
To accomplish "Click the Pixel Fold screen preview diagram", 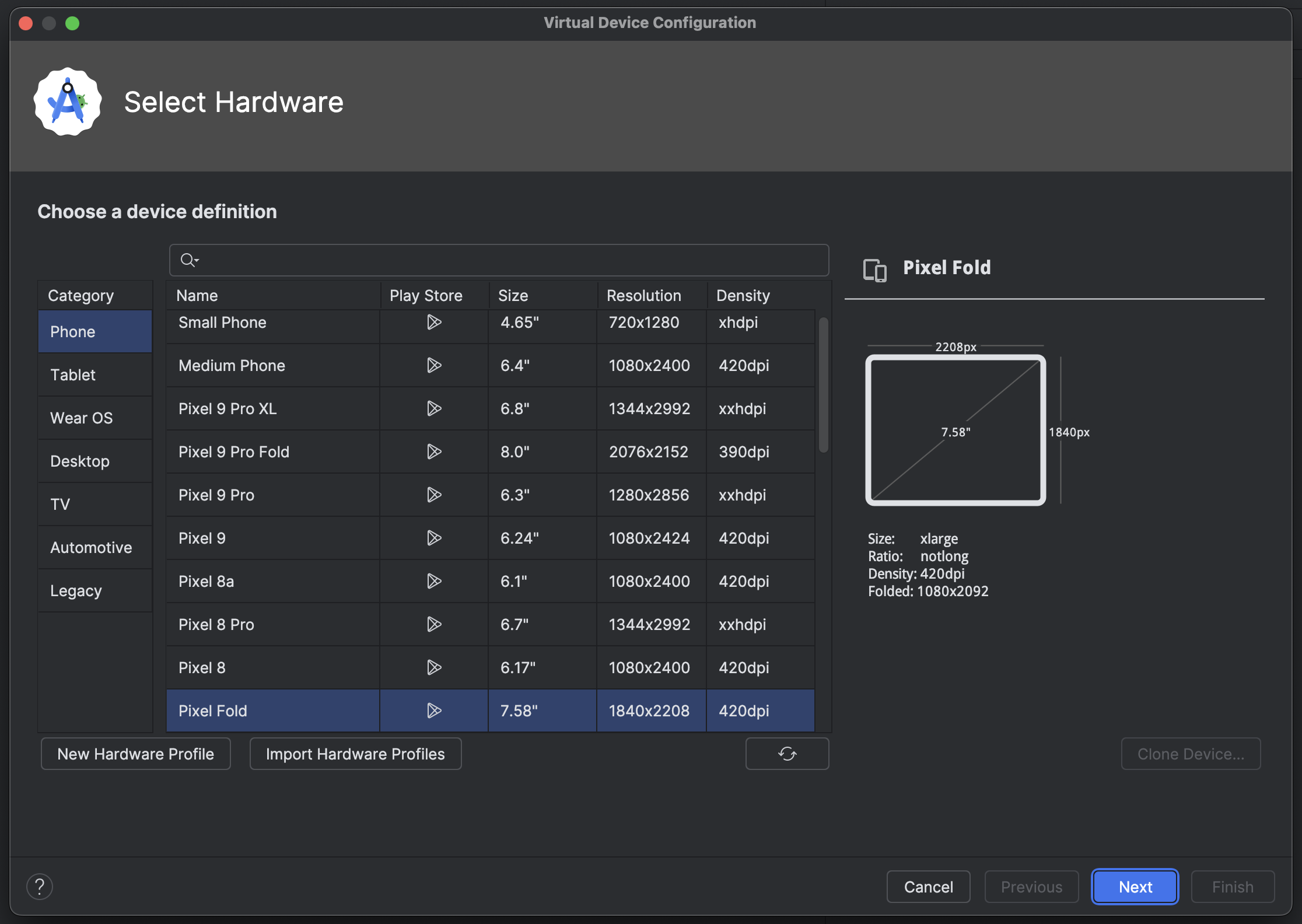I will click(x=956, y=430).
